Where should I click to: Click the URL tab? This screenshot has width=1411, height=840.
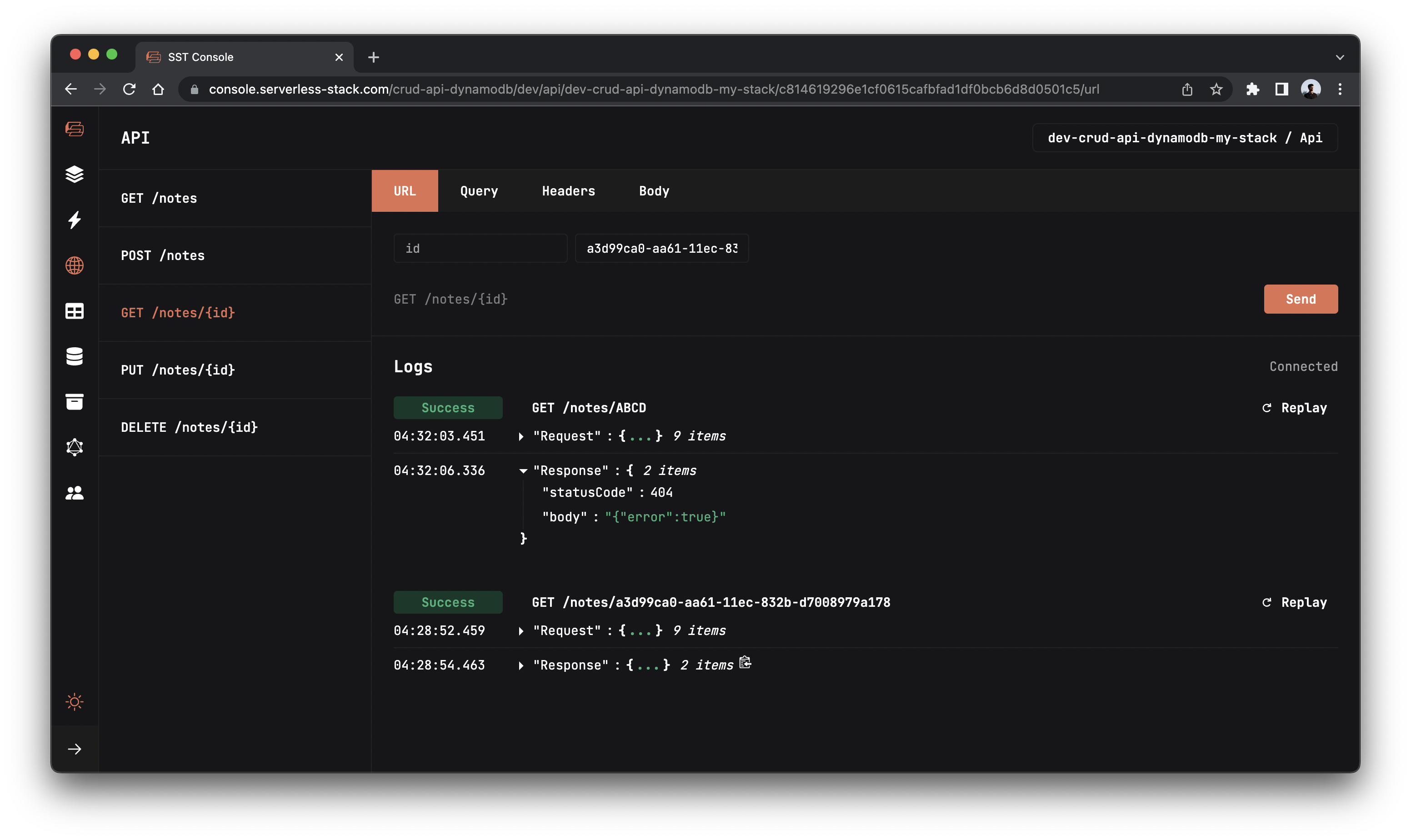click(404, 190)
